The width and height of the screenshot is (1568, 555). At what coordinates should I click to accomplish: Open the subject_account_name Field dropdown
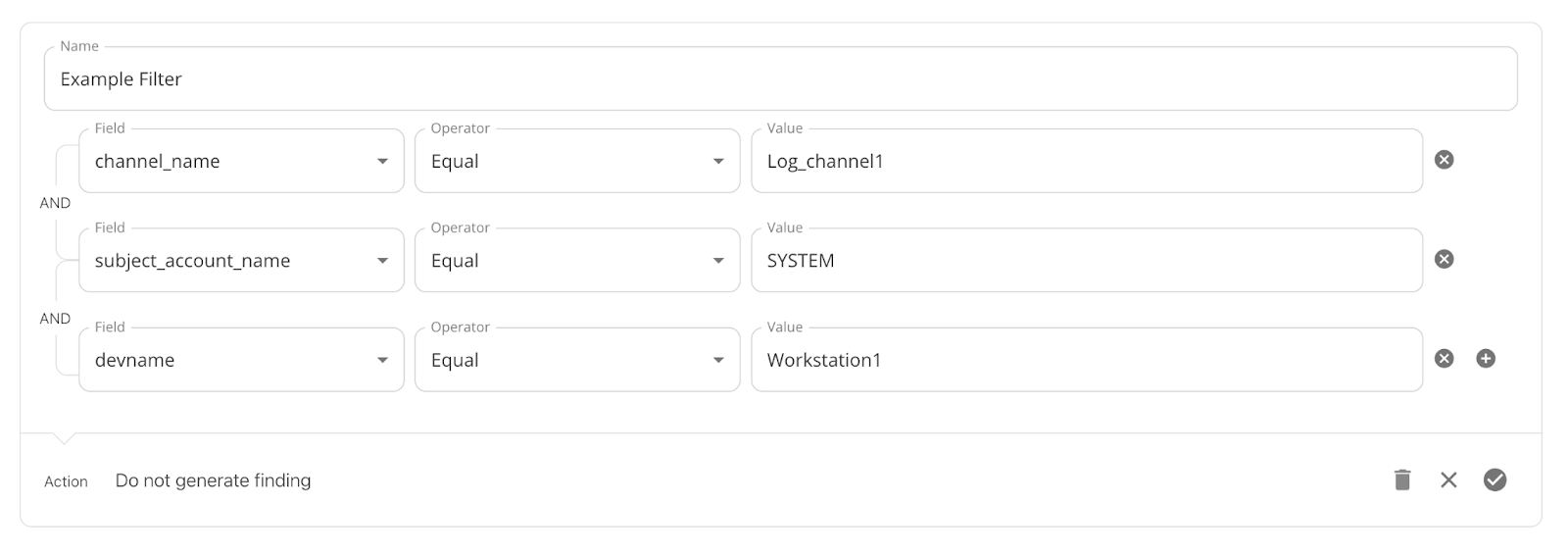241,260
